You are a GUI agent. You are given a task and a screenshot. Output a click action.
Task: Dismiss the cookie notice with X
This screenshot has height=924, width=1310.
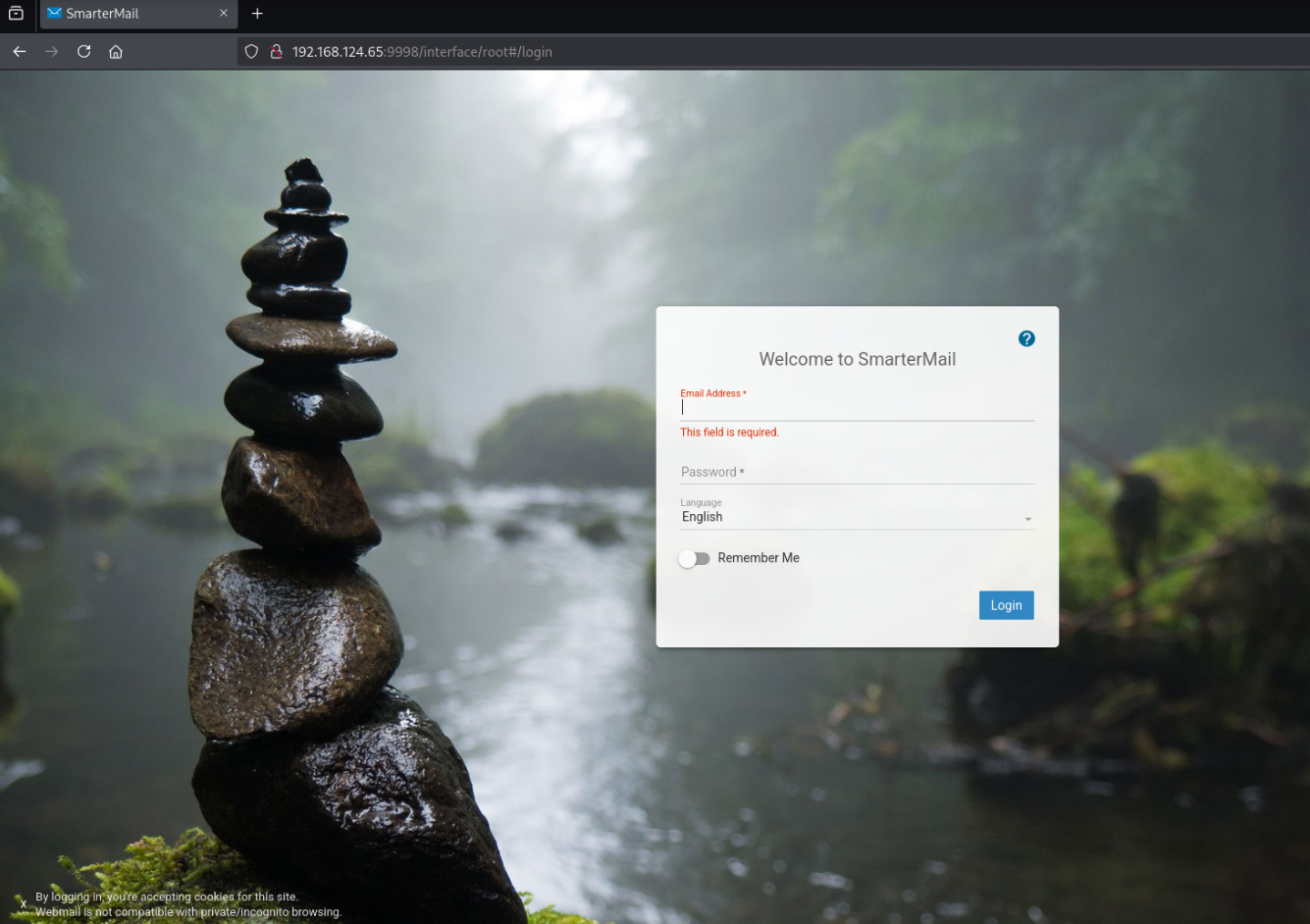[x=24, y=904]
